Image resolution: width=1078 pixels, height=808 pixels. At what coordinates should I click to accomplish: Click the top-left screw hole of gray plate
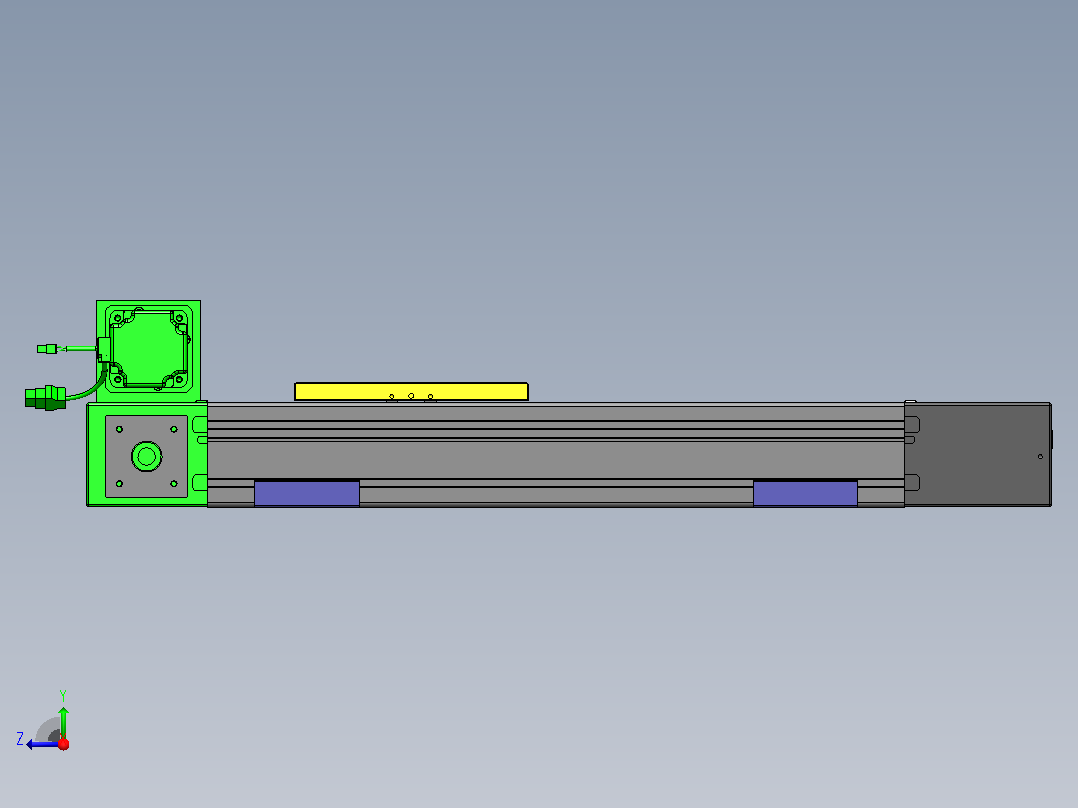pos(120,429)
